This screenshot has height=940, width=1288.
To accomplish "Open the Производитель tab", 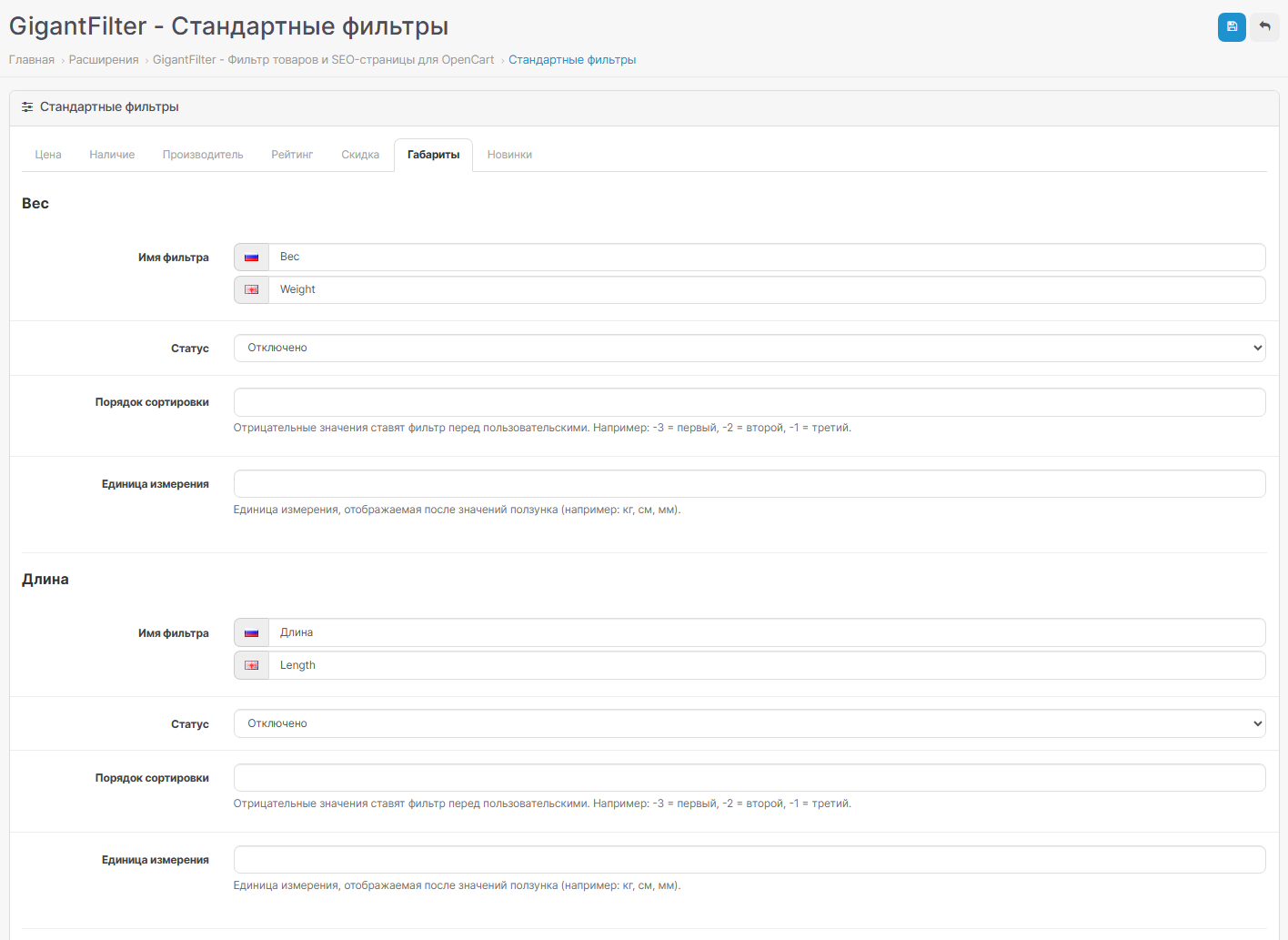I will tap(203, 155).
